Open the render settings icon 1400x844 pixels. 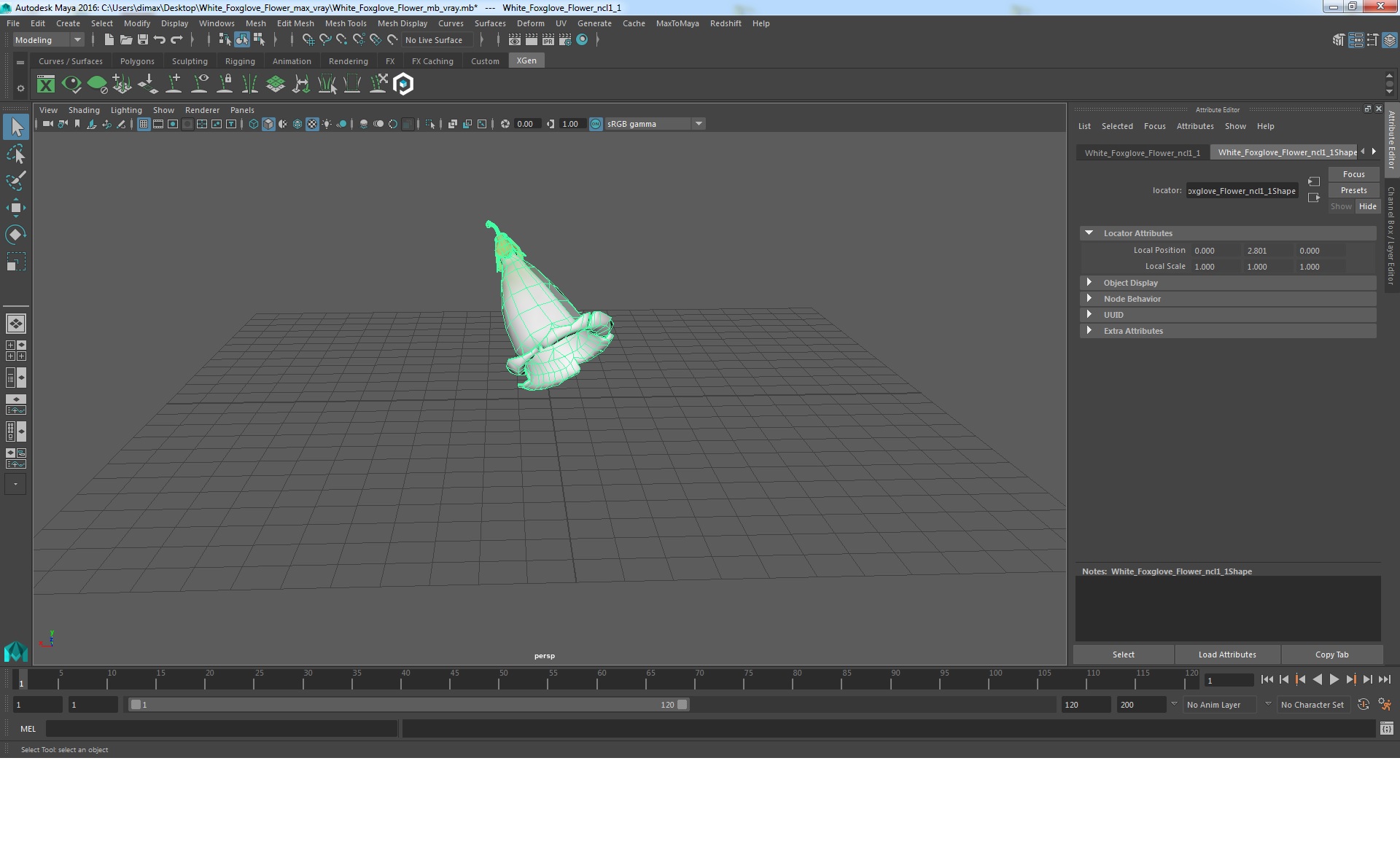click(565, 40)
